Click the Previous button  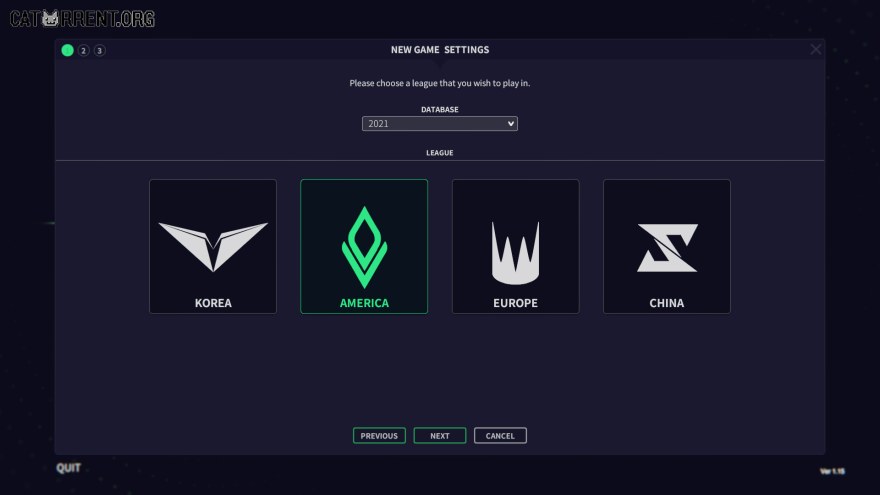pos(379,436)
